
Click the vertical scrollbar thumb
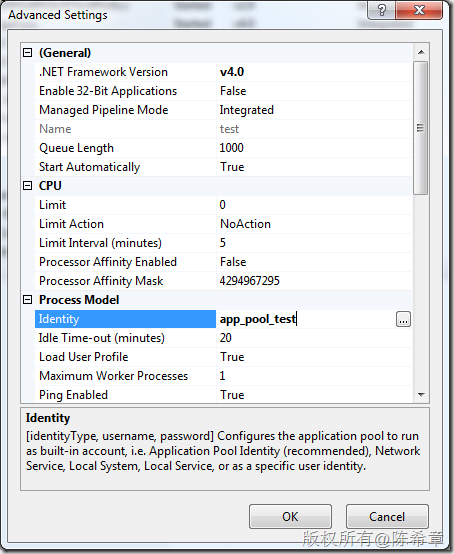tap(421, 128)
